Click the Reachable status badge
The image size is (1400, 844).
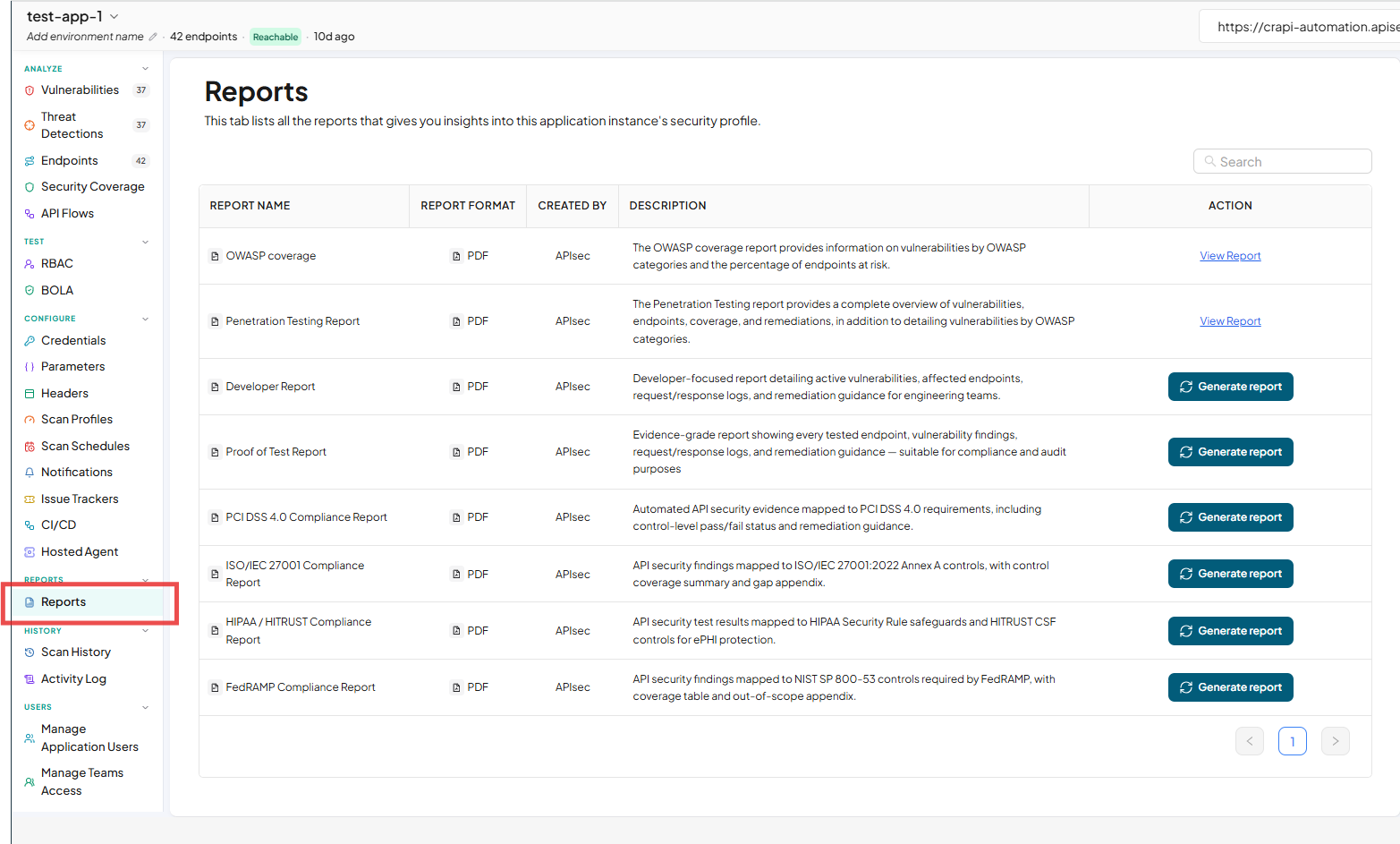click(276, 37)
